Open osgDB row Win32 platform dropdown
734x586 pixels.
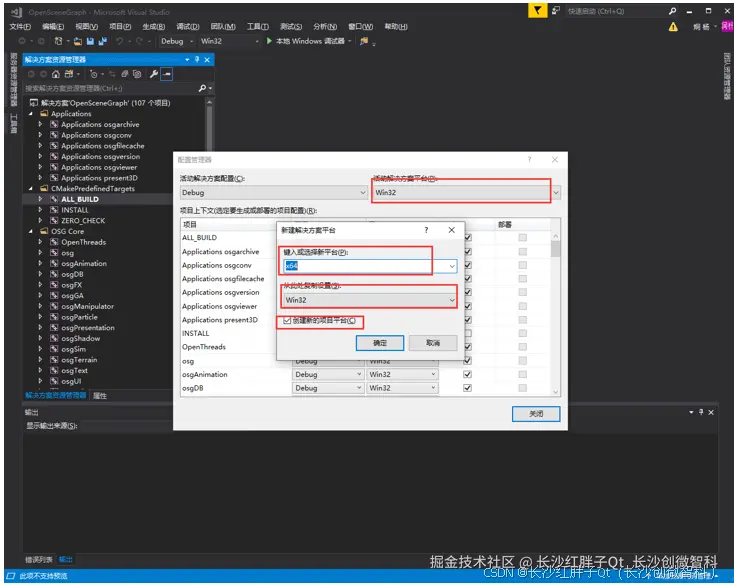tap(402, 388)
